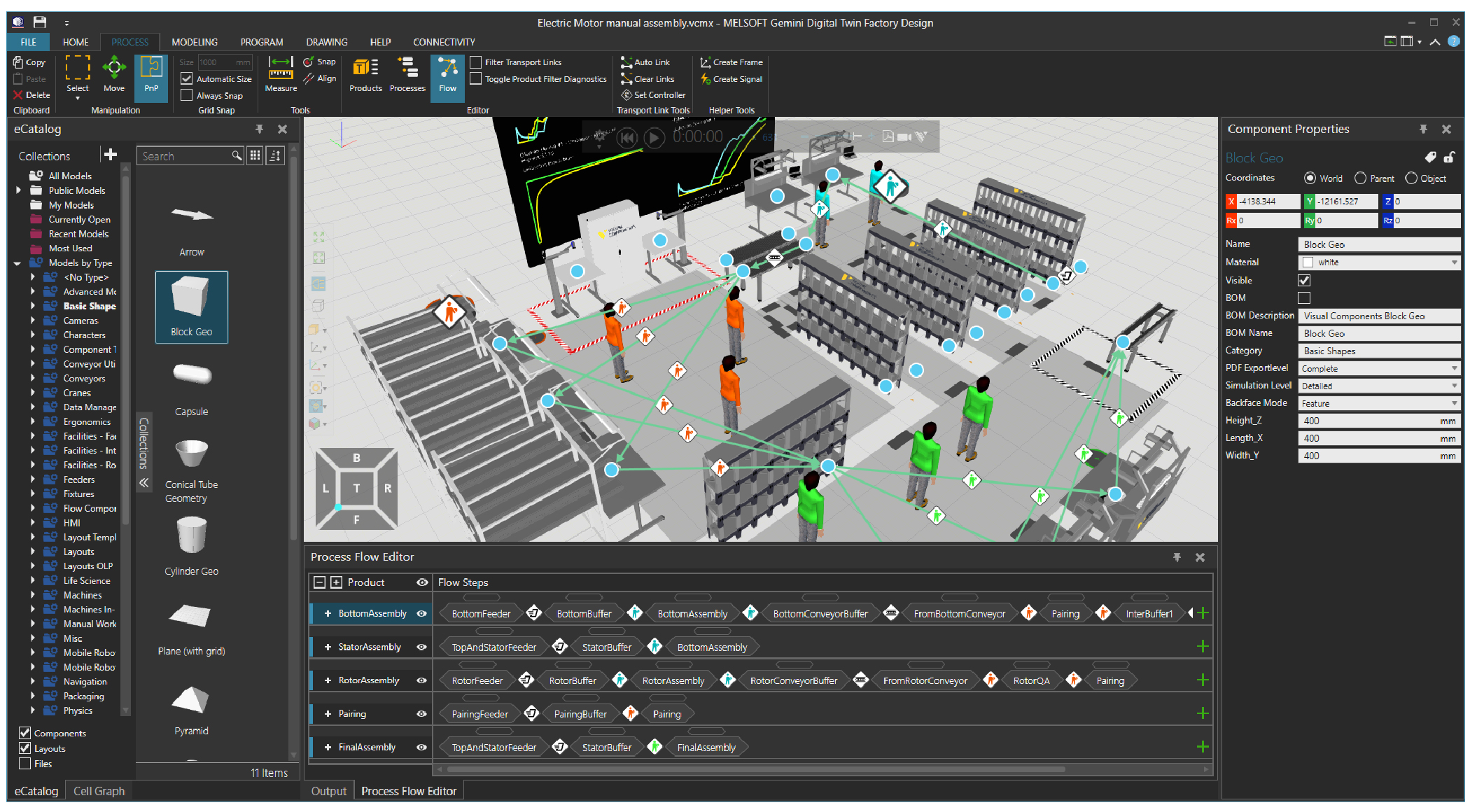Viewport: 1470px width, 812px height.
Task: Collapse the Collections side panel
Action: 143,482
